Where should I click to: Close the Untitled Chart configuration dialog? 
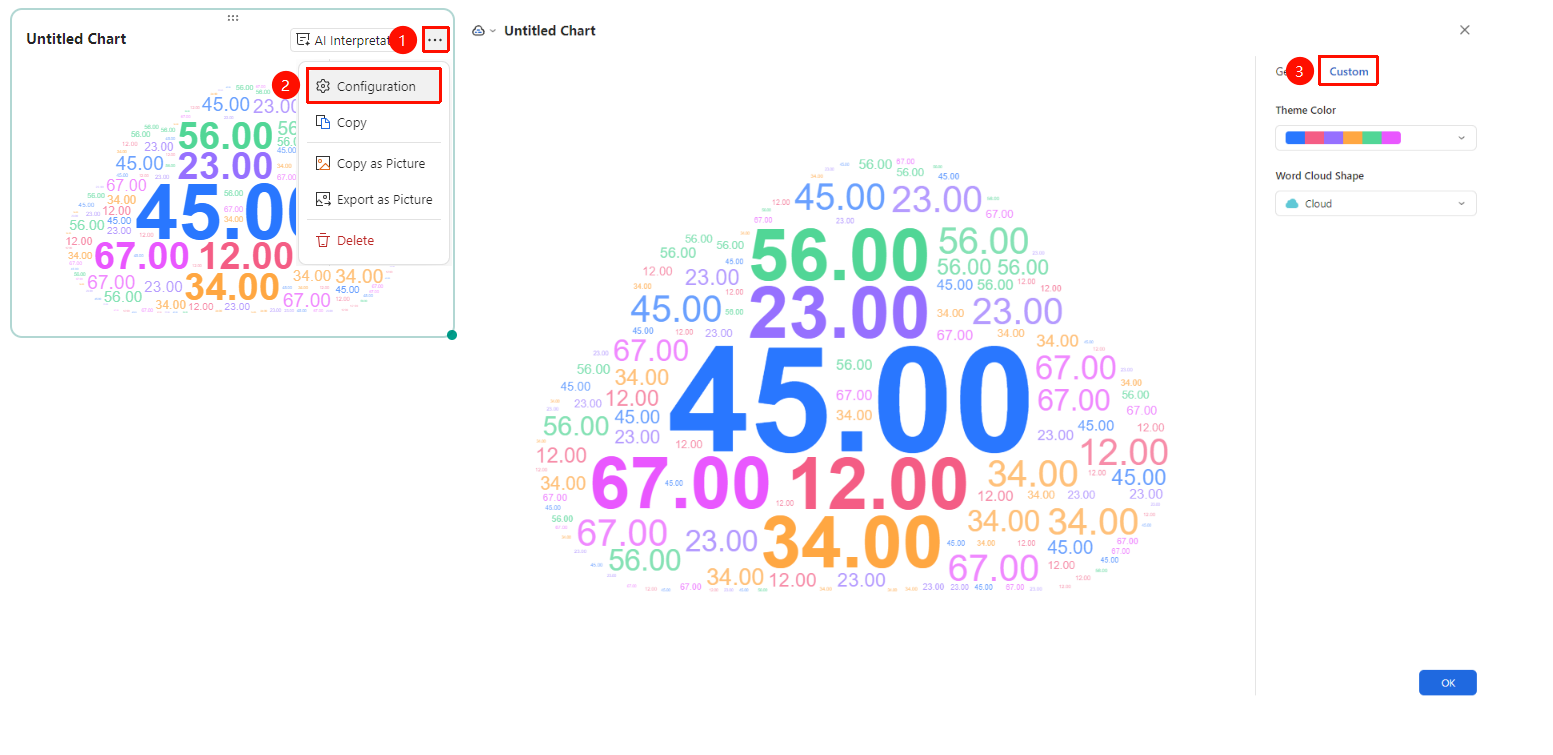pos(1465,30)
